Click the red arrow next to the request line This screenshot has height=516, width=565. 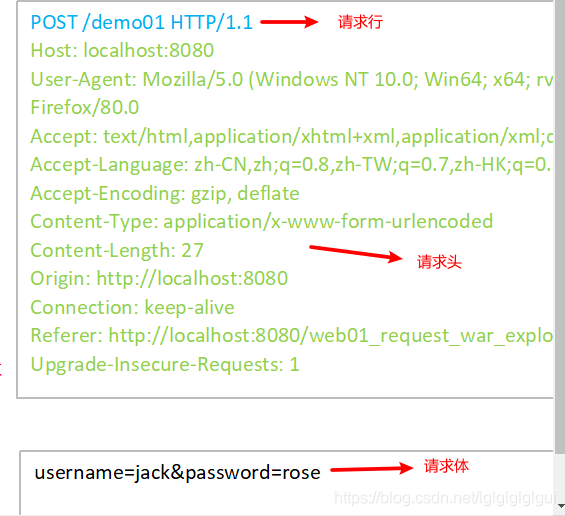coord(289,22)
